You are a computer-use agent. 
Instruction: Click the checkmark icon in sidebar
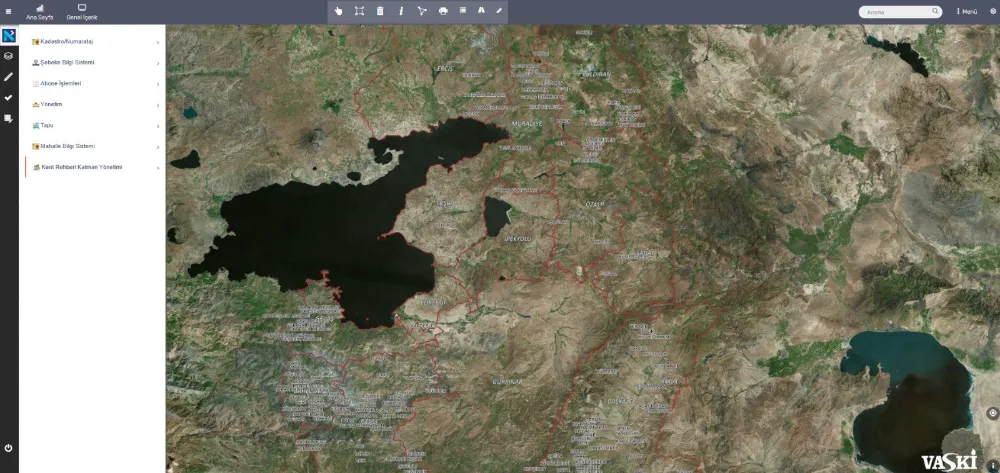pyautogui.click(x=9, y=97)
